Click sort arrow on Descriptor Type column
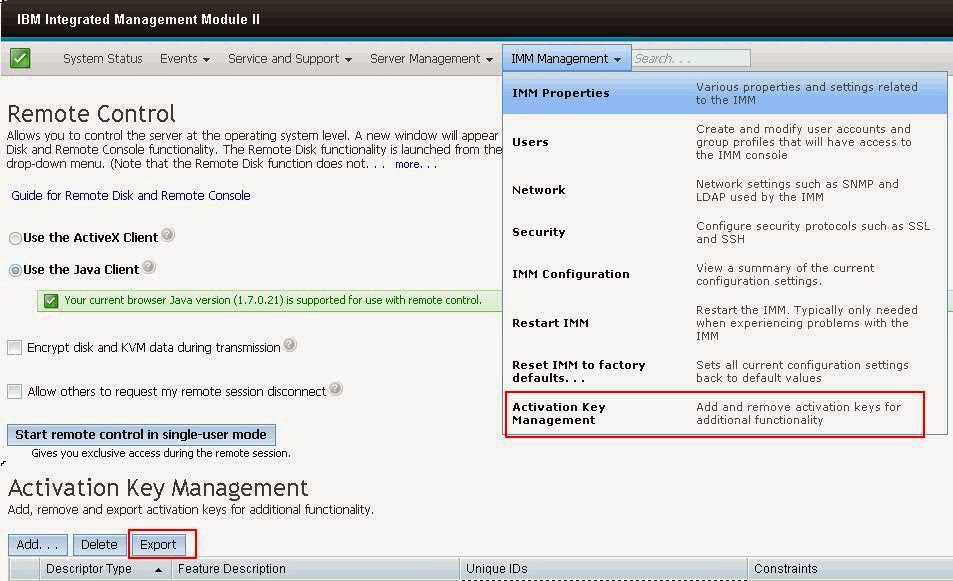This screenshot has height=581, width=953. [158, 570]
